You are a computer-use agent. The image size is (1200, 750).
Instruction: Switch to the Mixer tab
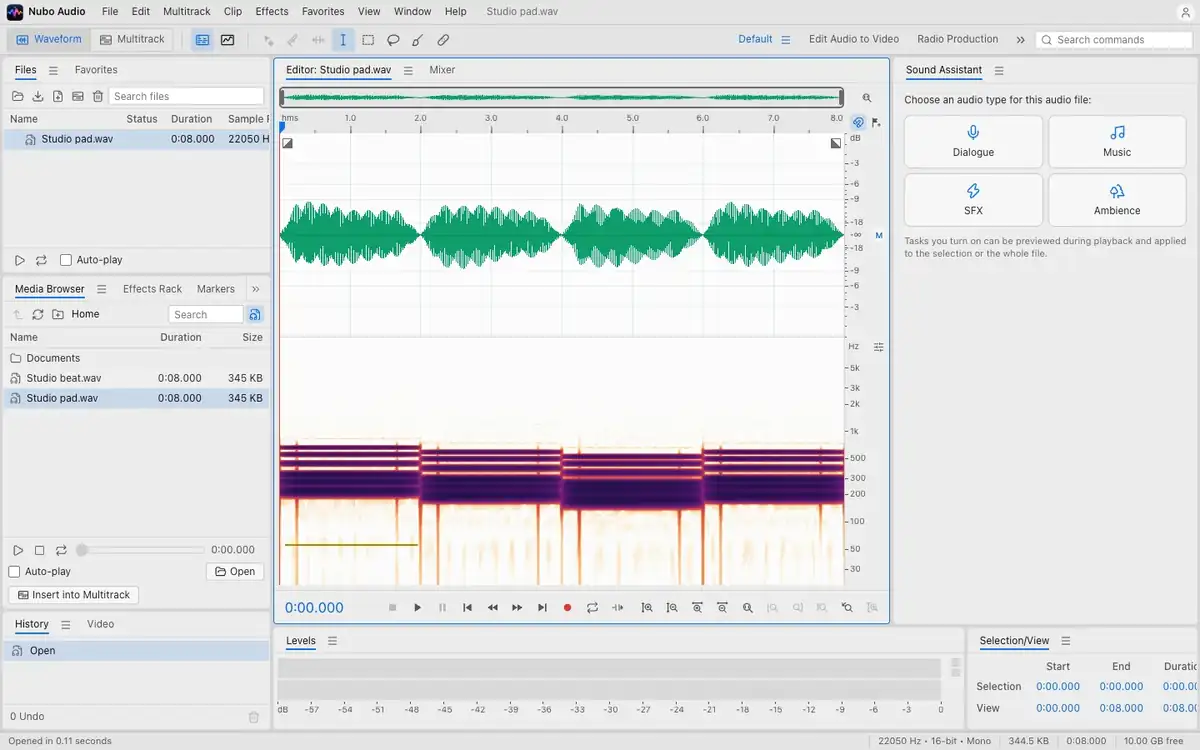click(442, 70)
